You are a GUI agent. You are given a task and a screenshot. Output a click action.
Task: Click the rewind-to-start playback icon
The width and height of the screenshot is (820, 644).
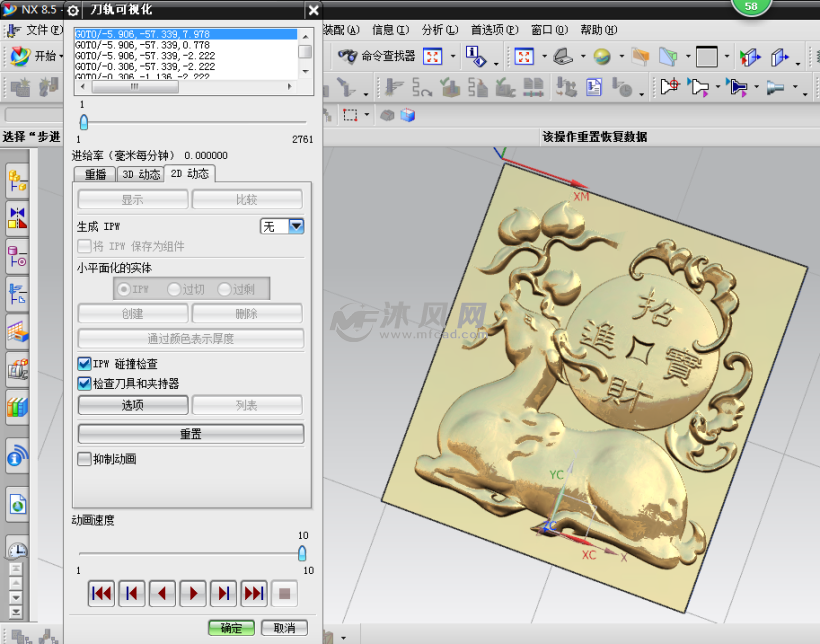(x=101, y=593)
